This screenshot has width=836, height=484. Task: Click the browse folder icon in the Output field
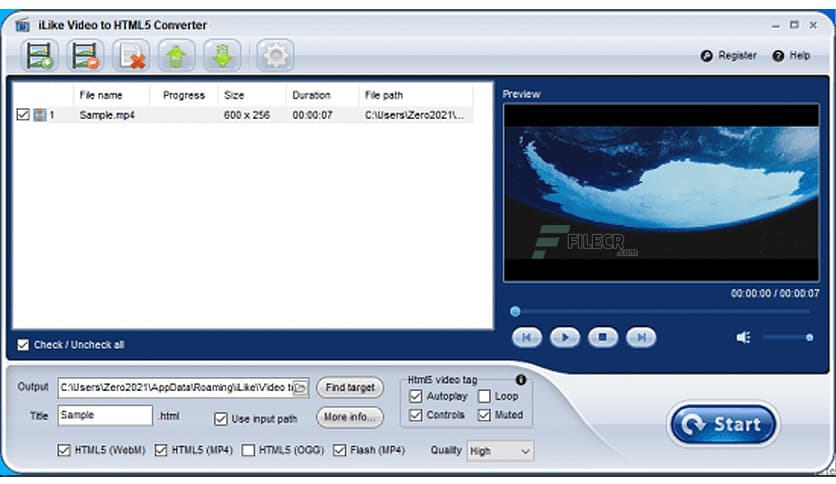click(x=300, y=388)
